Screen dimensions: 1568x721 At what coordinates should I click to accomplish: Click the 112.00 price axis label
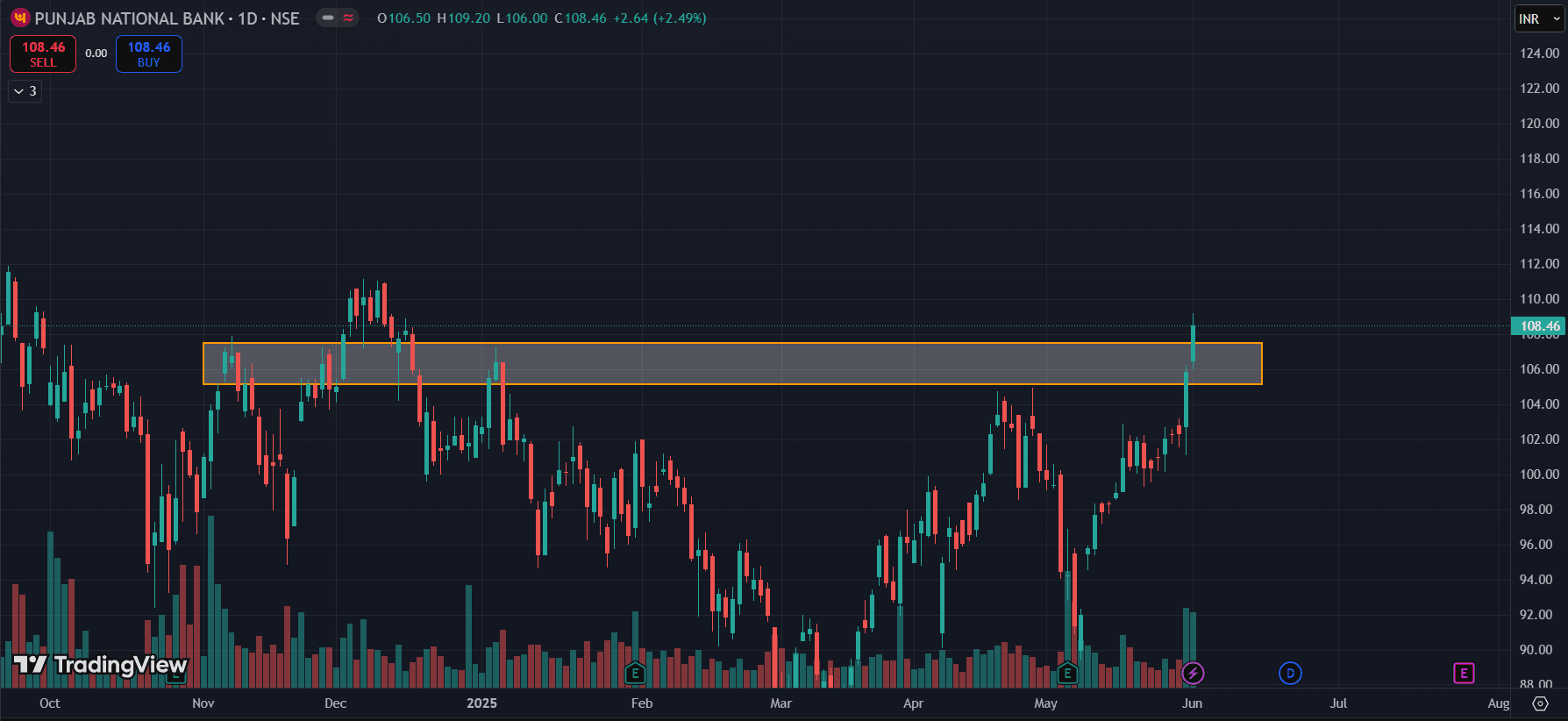pyautogui.click(x=1540, y=264)
